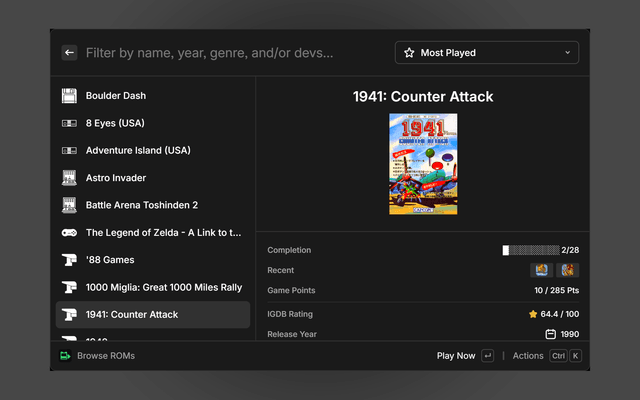The image size is (640, 400).
Task: Click the gamepad icon beside Legend of Zelda
Action: pyautogui.click(x=69, y=233)
